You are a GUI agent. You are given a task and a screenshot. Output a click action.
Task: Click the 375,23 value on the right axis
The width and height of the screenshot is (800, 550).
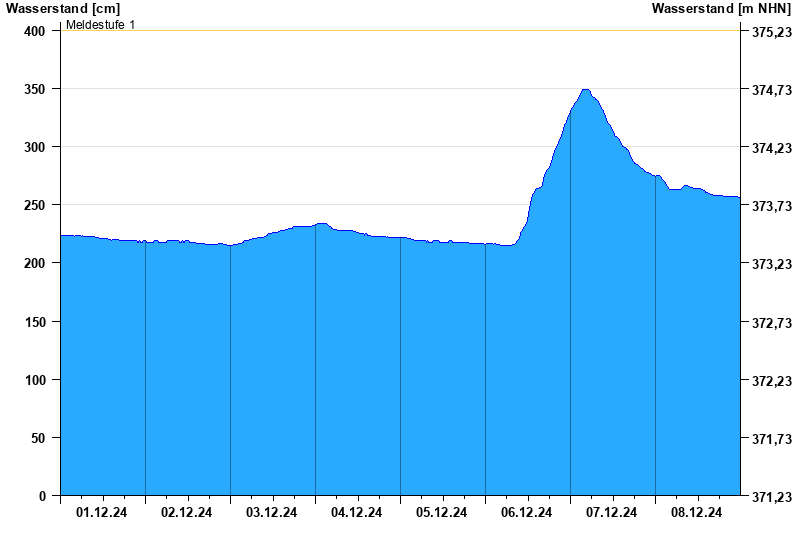coord(772,32)
